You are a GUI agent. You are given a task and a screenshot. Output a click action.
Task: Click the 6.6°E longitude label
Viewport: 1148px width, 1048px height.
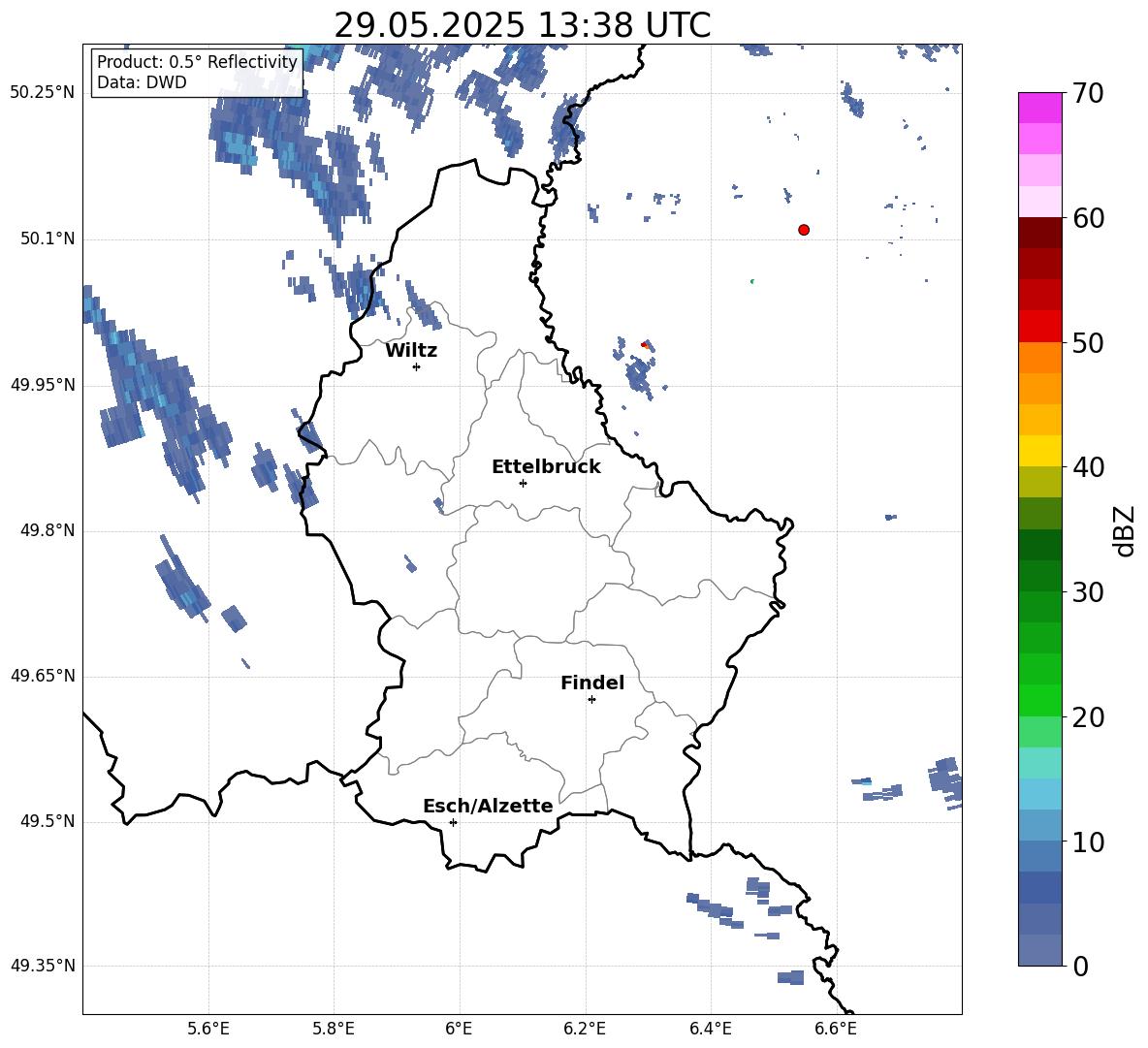click(x=836, y=1029)
